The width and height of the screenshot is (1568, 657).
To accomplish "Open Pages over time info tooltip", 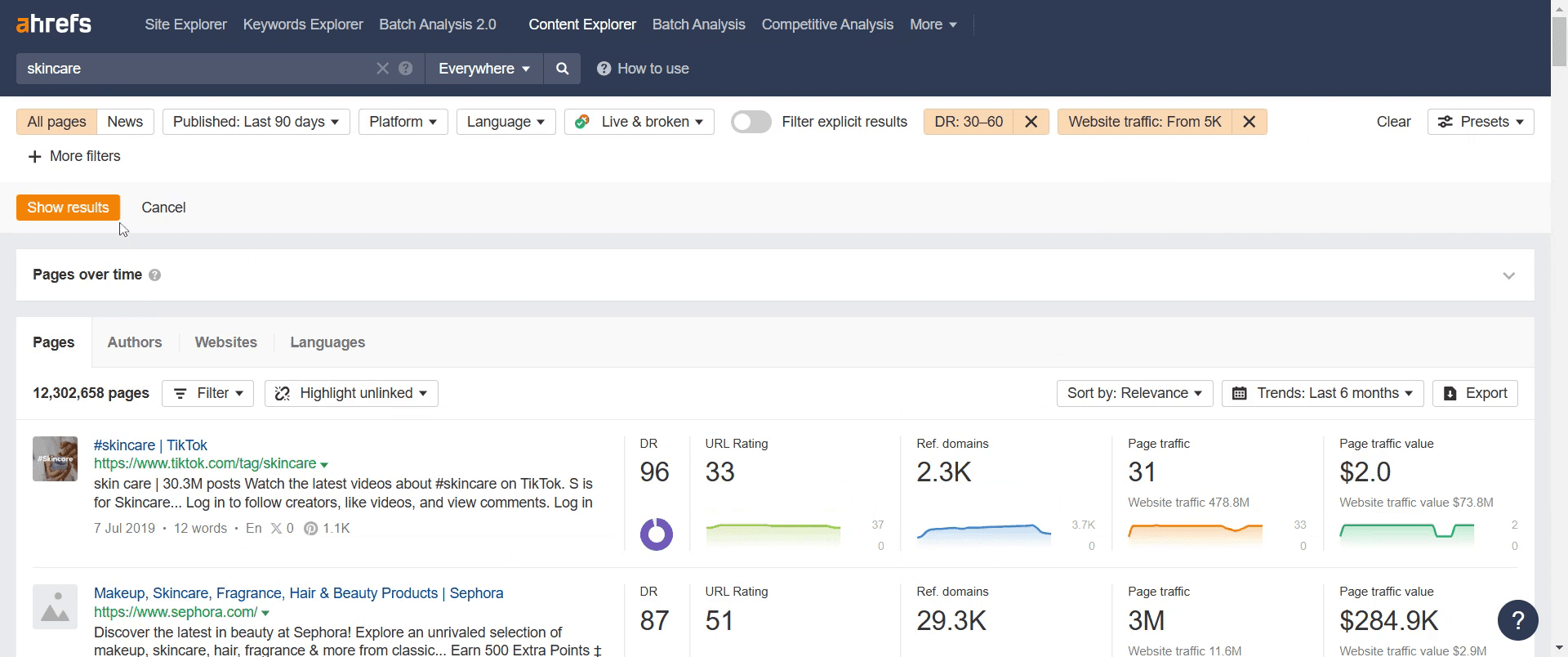I will click(155, 275).
